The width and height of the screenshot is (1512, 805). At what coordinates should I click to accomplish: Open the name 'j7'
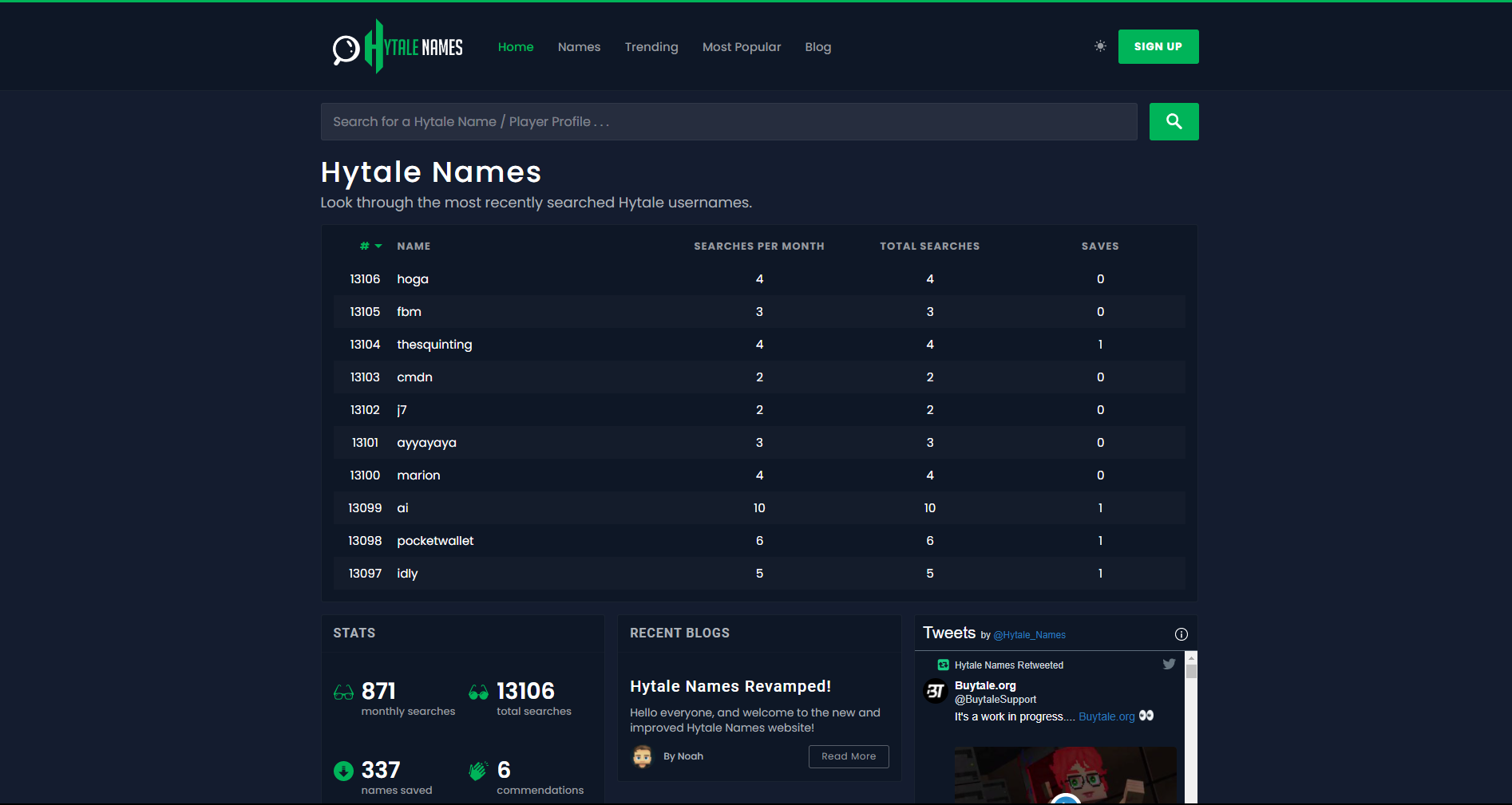(402, 409)
